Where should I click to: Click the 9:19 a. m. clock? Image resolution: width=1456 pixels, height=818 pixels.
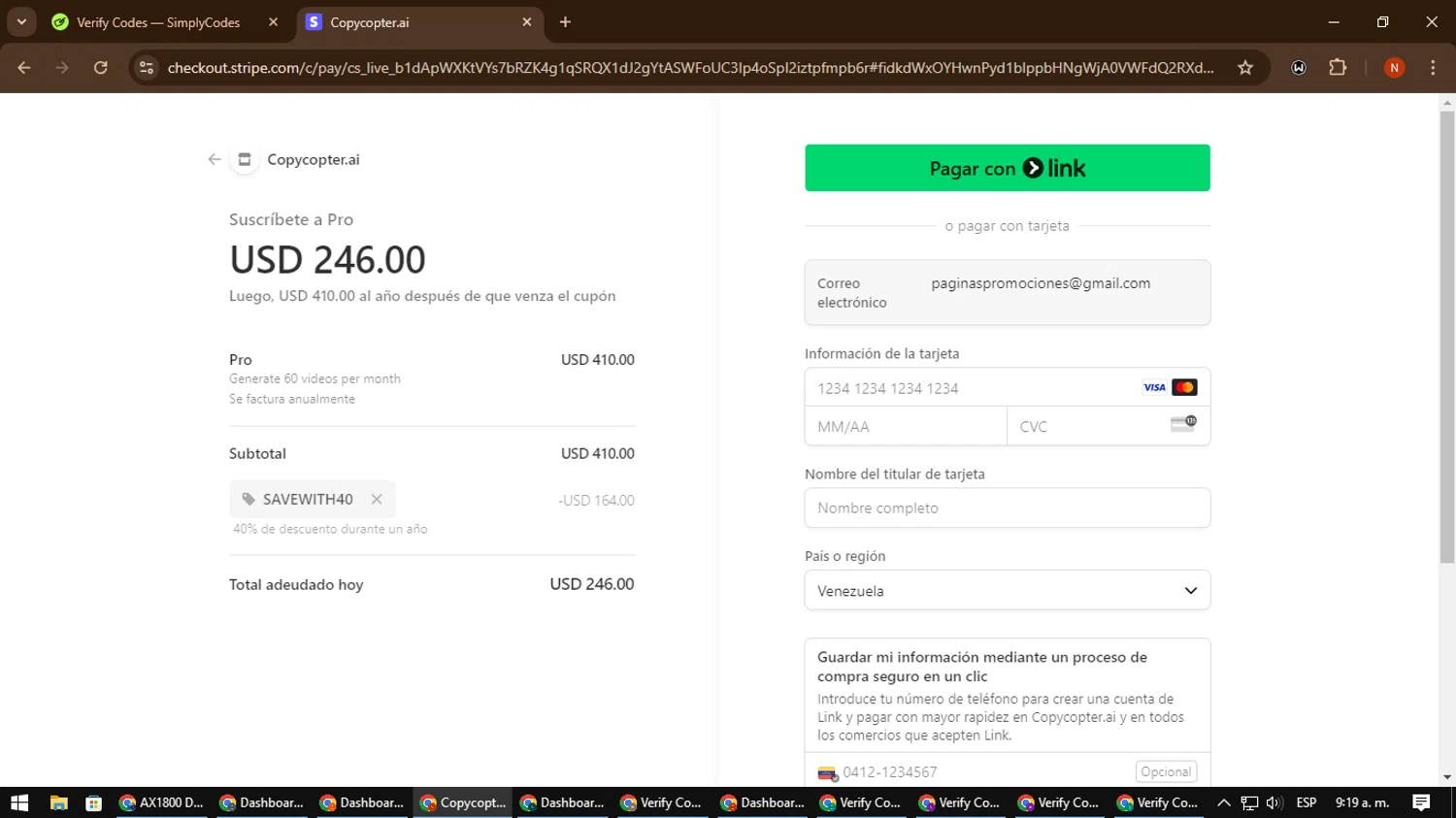pos(1362,802)
